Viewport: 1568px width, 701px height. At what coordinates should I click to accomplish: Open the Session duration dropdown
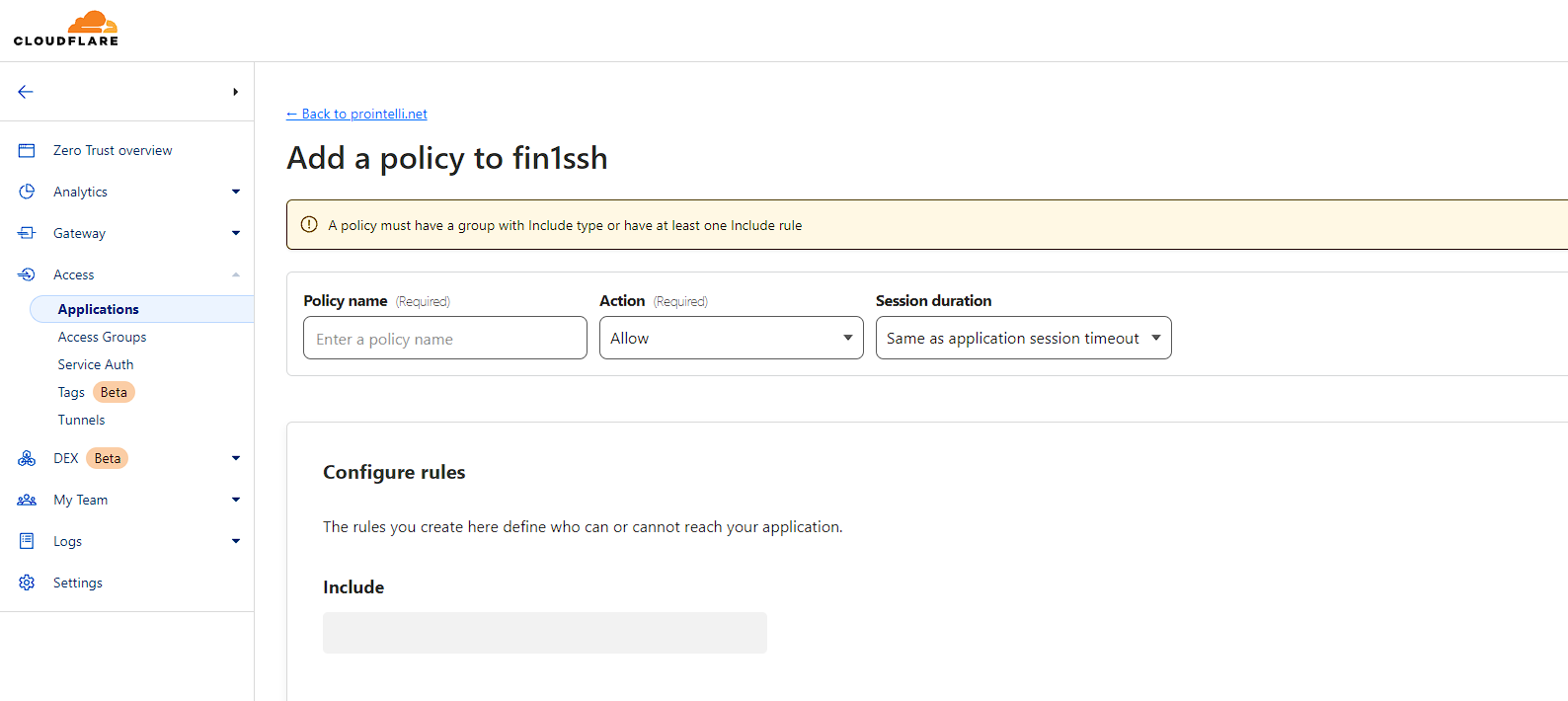pos(1023,338)
